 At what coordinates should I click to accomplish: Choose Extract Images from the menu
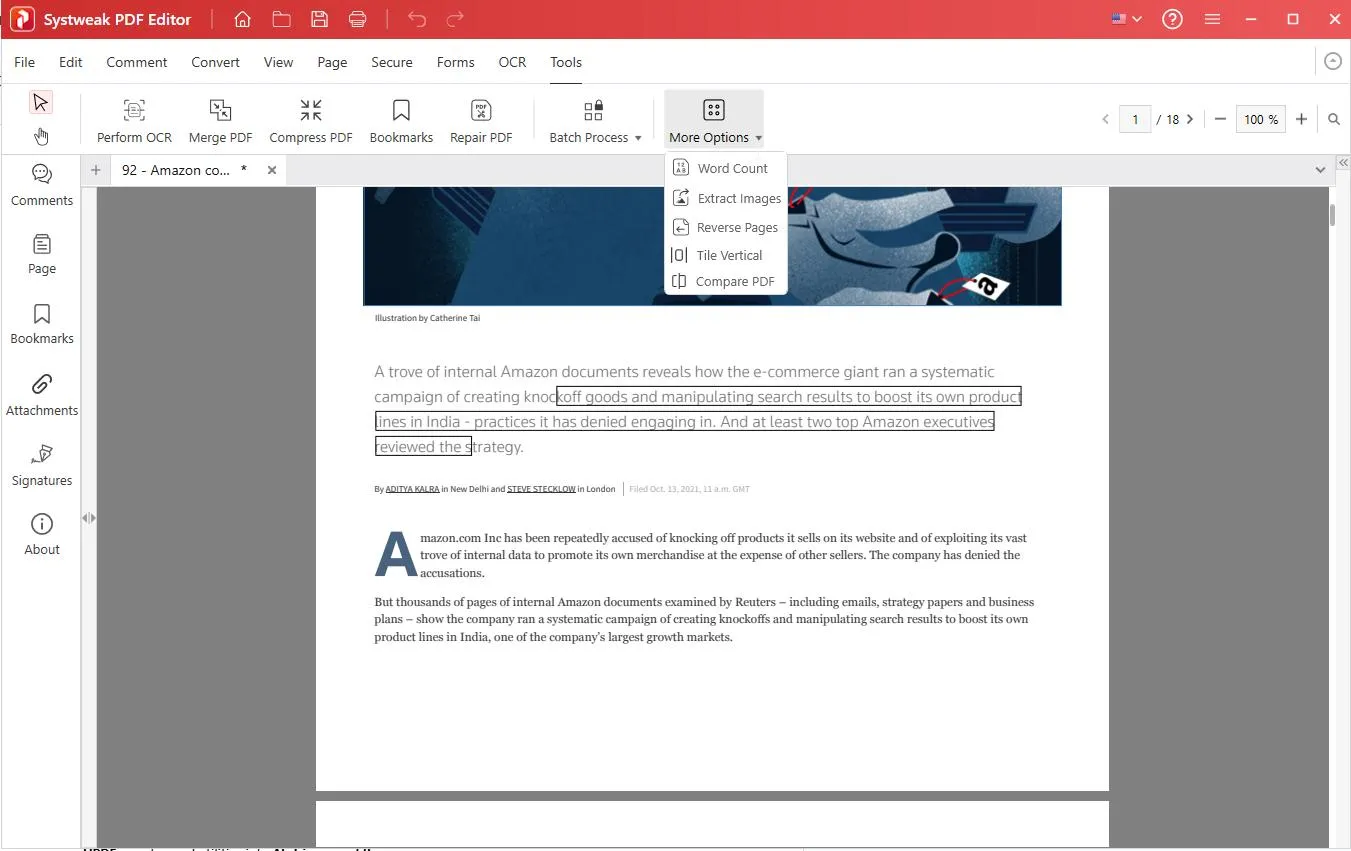coord(726,198)
